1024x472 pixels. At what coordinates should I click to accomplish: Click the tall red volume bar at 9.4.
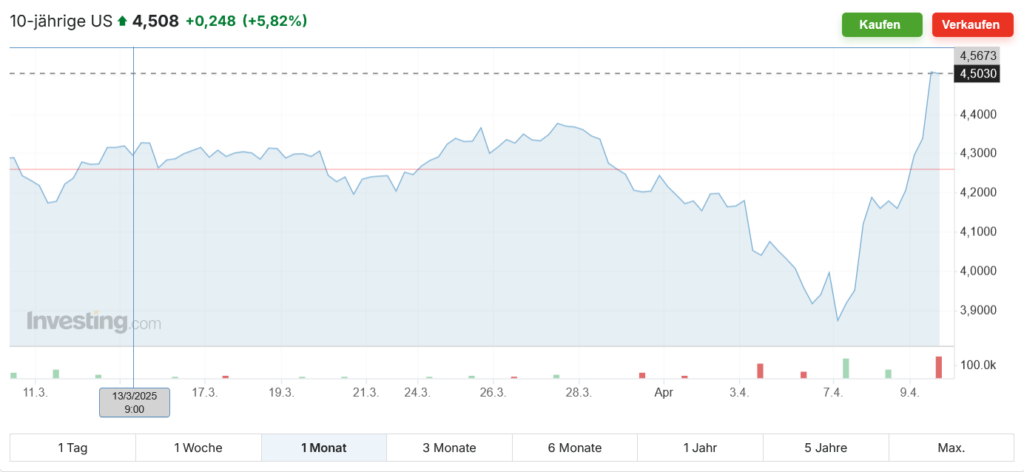939,367
